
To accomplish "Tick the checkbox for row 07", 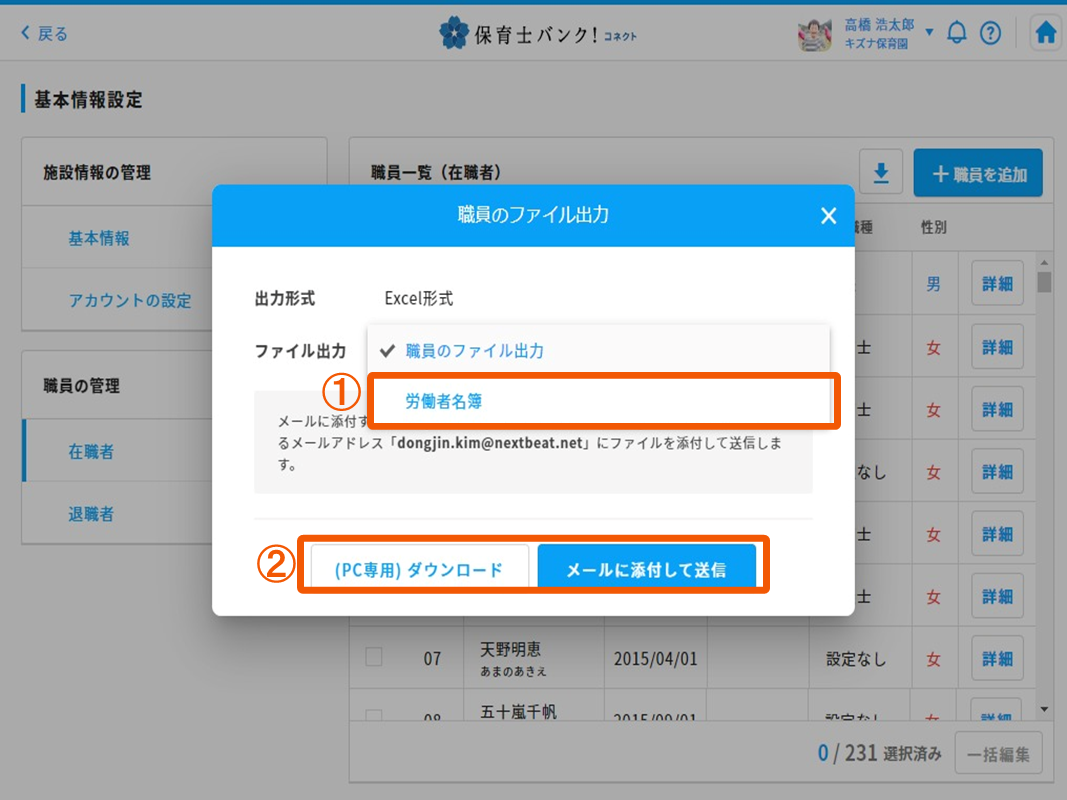I will (x=374, y=658).
